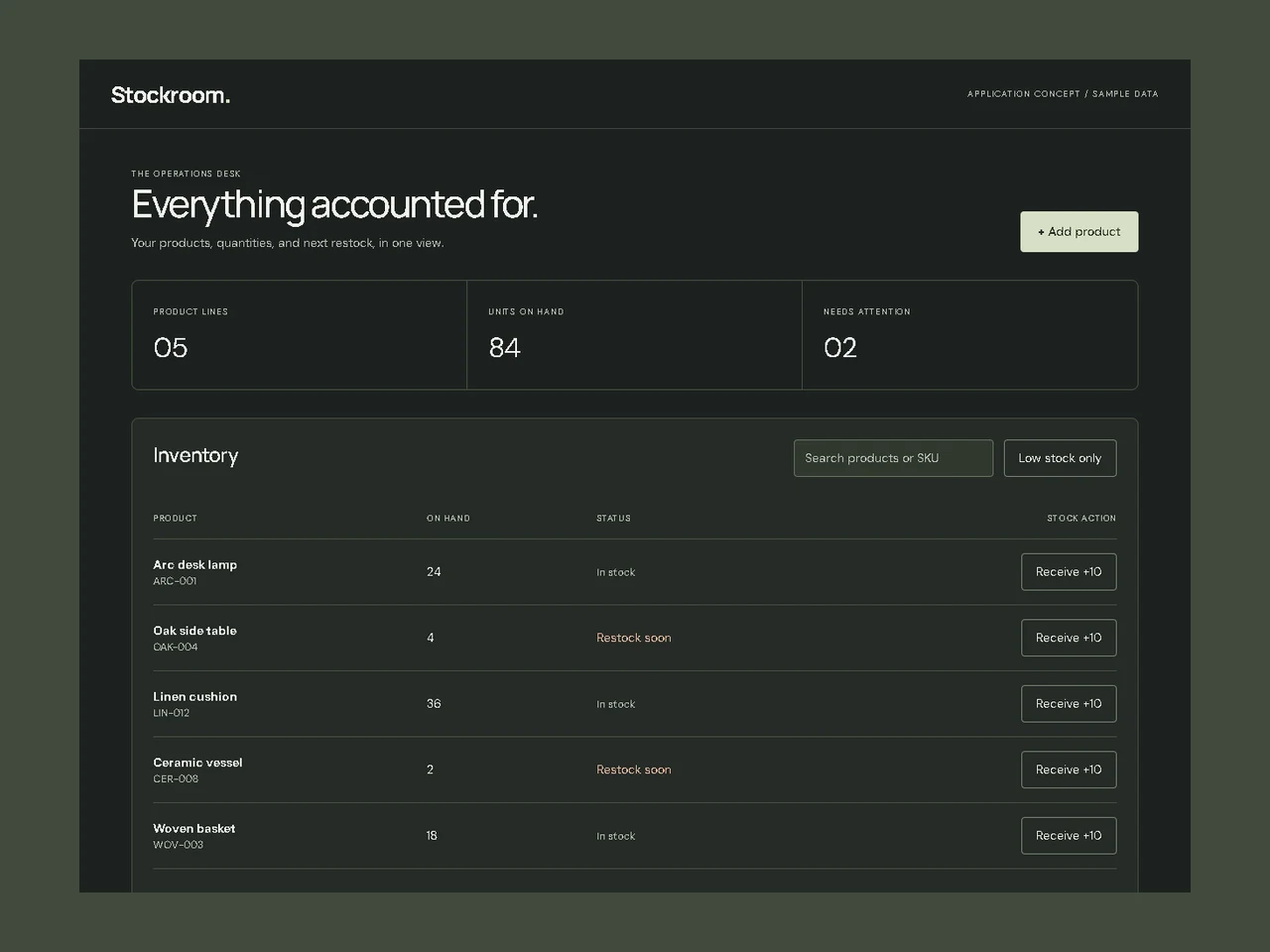Screen dimensions: 1270x952
Task: Click the SKU code LIN-012
Action: [171, 713]
